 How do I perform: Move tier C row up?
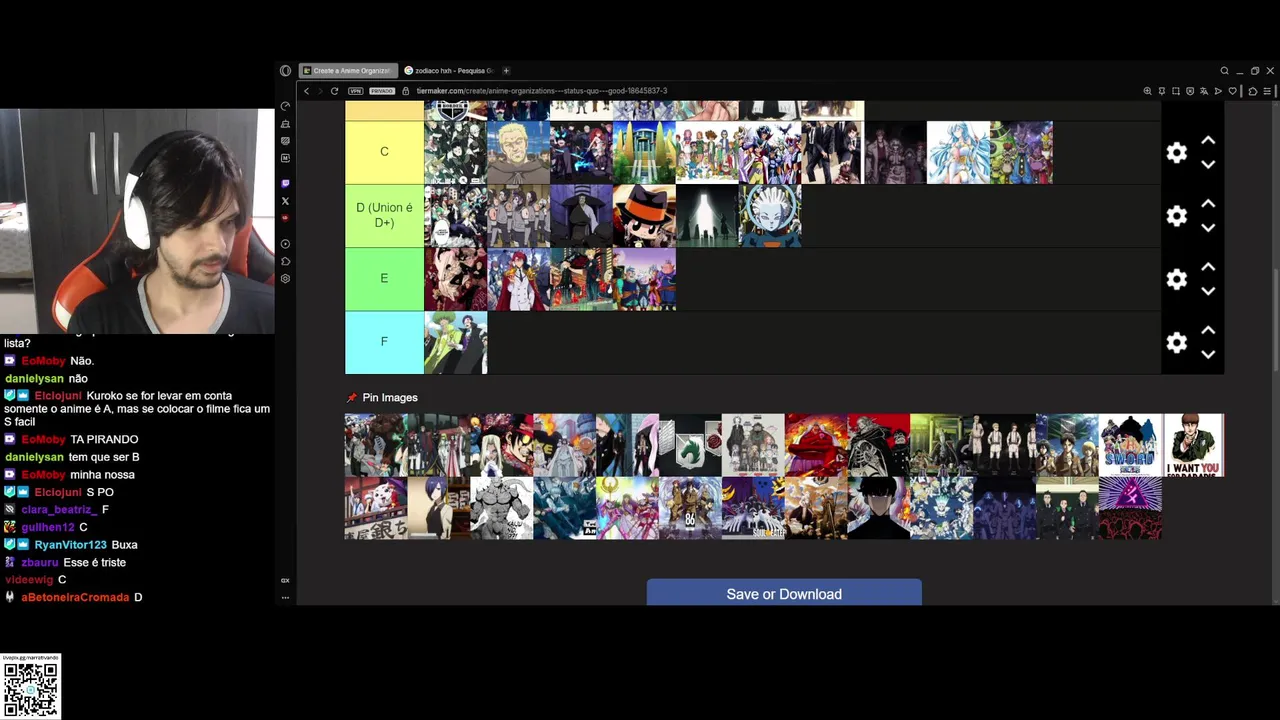coord(1208,141)
